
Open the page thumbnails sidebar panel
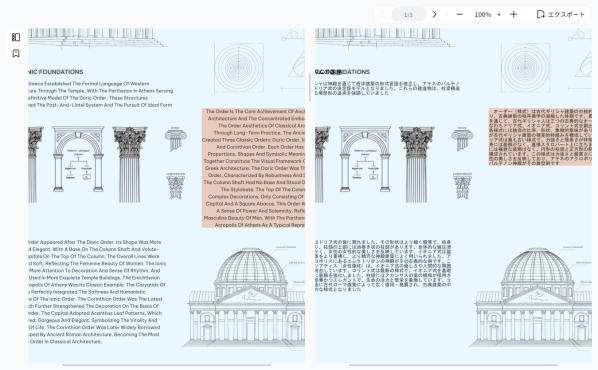pyautogui.click(x=16, y=37)
